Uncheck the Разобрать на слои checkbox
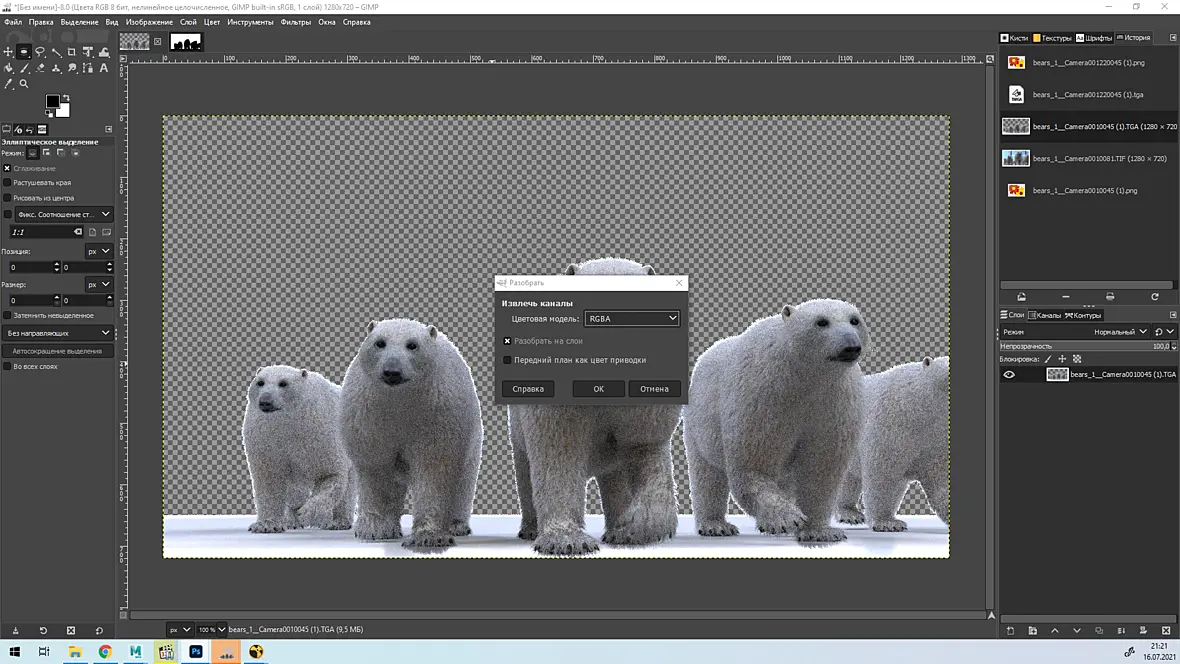The image size is (1180, 664). (507, 341)
